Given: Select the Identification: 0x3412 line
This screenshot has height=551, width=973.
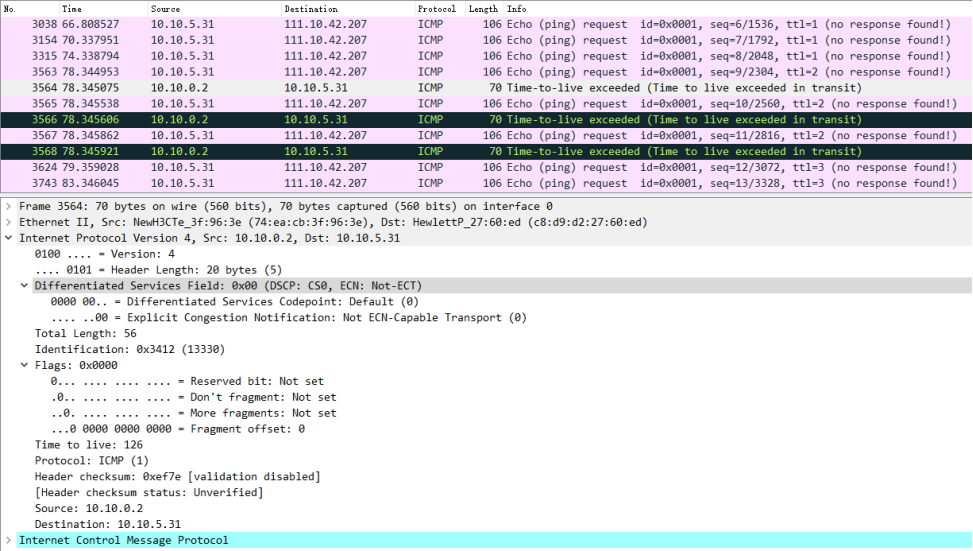Looking at the screenshot, I should (x=130, y=349).
